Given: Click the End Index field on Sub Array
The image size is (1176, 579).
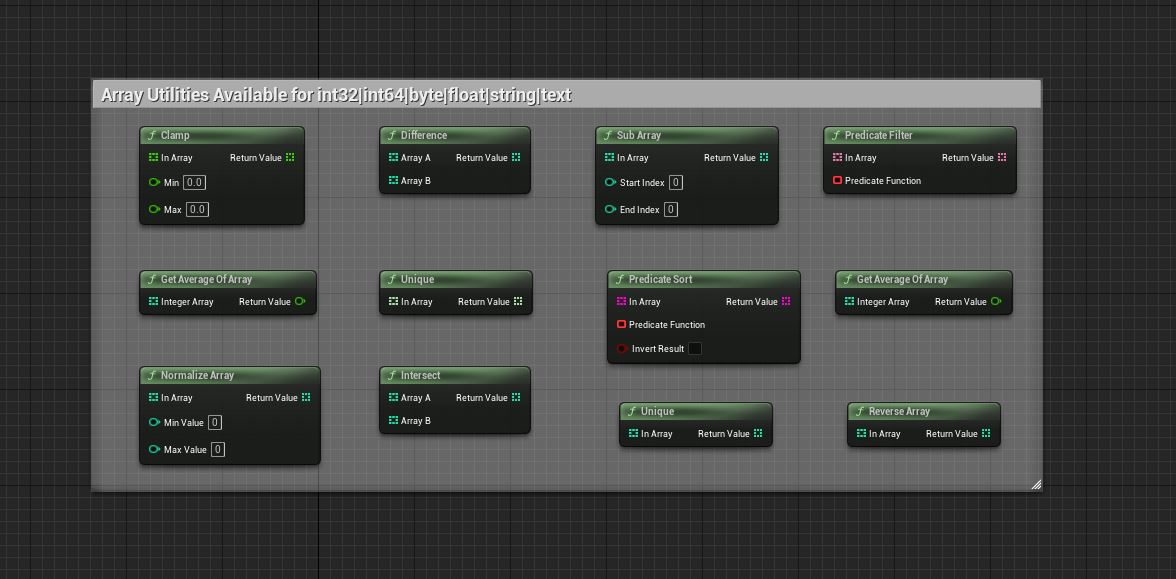Looking at the screenshot, I should 670,209.
